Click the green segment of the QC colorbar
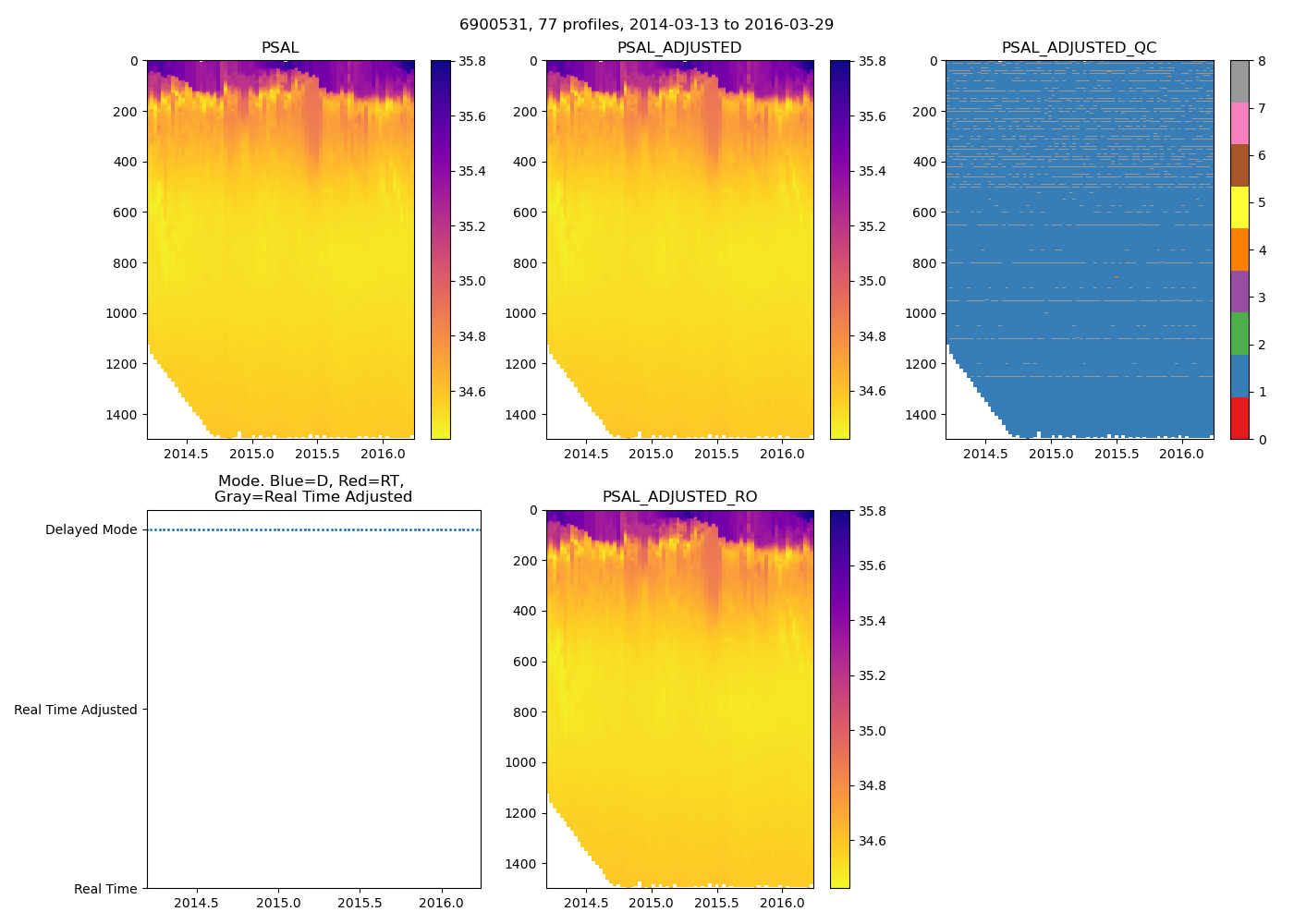Viewport: 1294px width, 924px height. (x=1239, y=334)
